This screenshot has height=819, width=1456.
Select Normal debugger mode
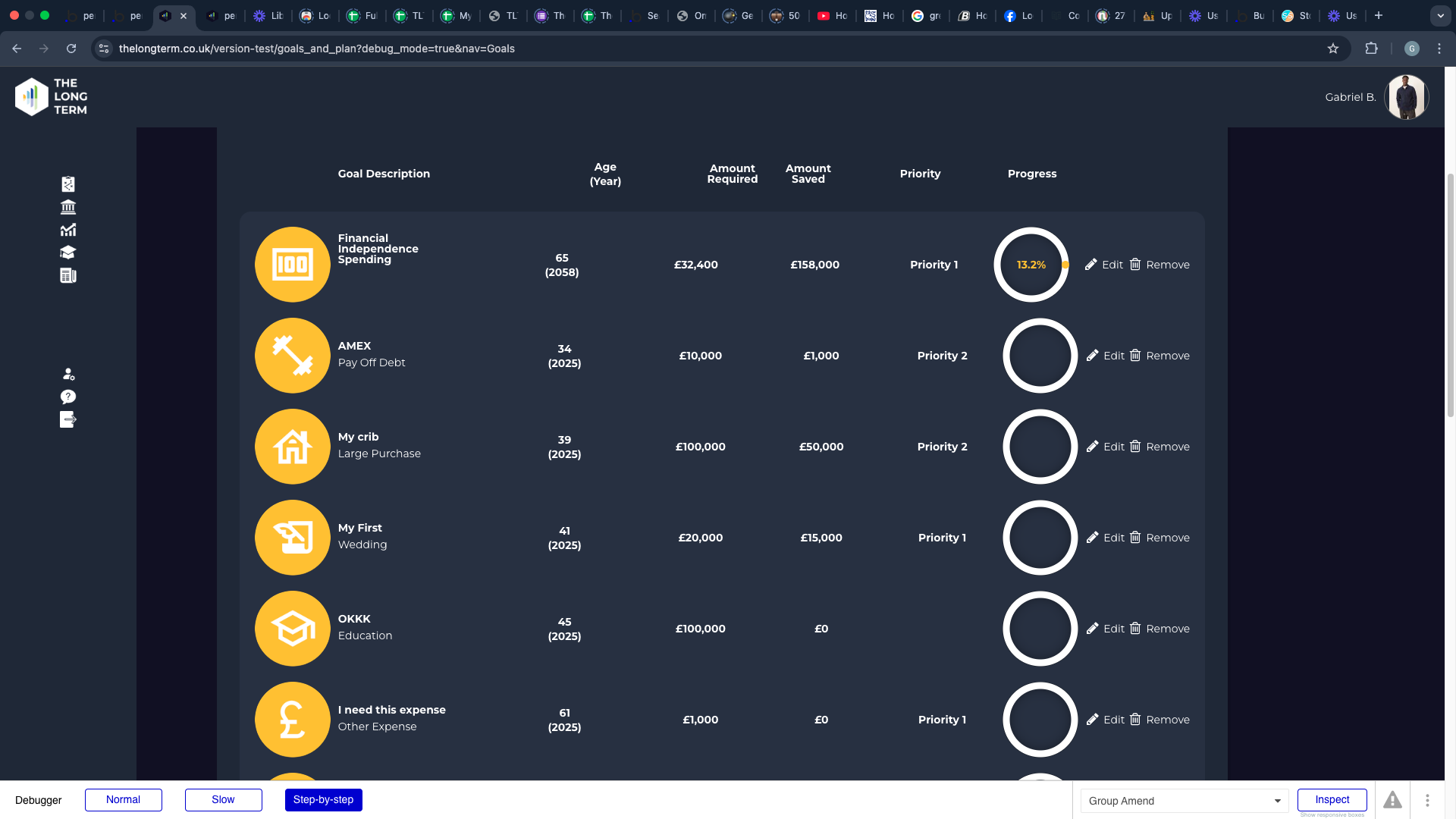tap(124, 800)
